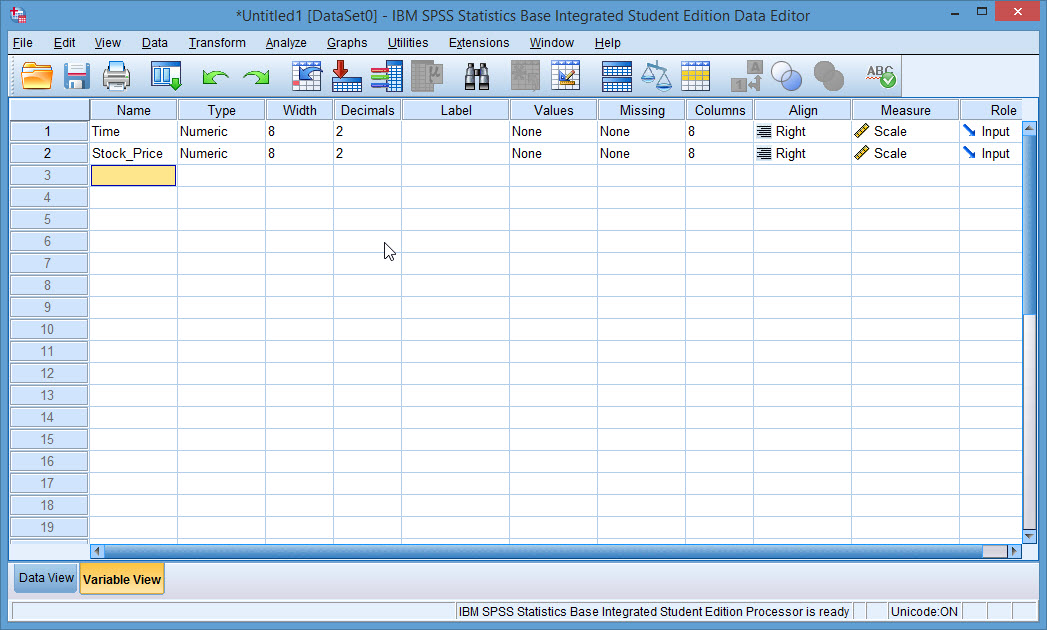Open the View menu
The width and height of the screenshot is (1047, 630).
[x=108, y=43]
